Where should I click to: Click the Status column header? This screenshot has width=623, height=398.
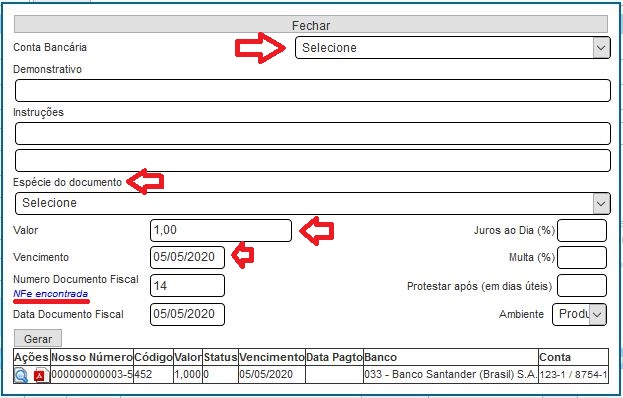click(221, 357)
